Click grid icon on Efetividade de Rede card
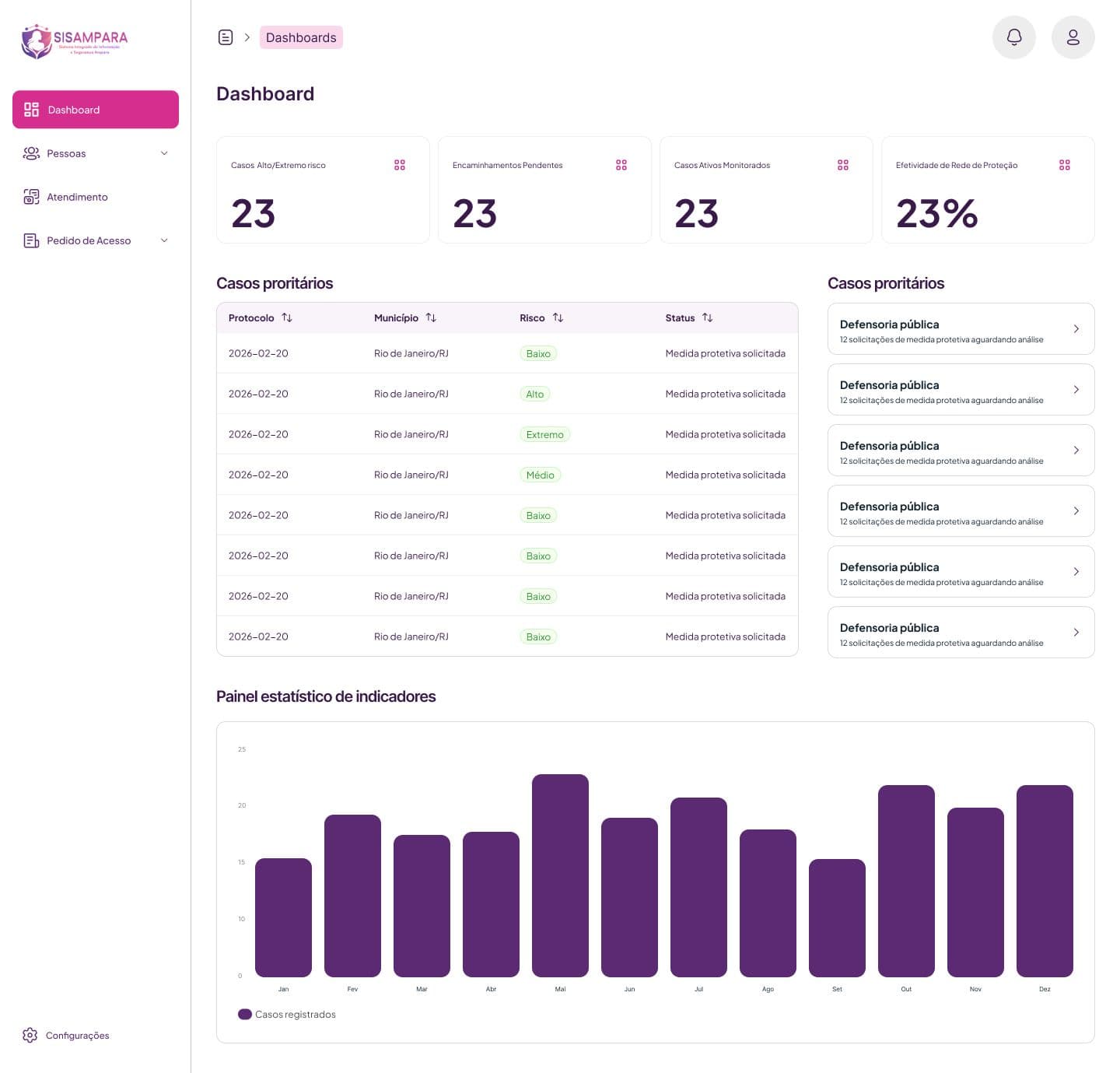The width and height of the screenshot is (1120, 1073). [1064, 165]
